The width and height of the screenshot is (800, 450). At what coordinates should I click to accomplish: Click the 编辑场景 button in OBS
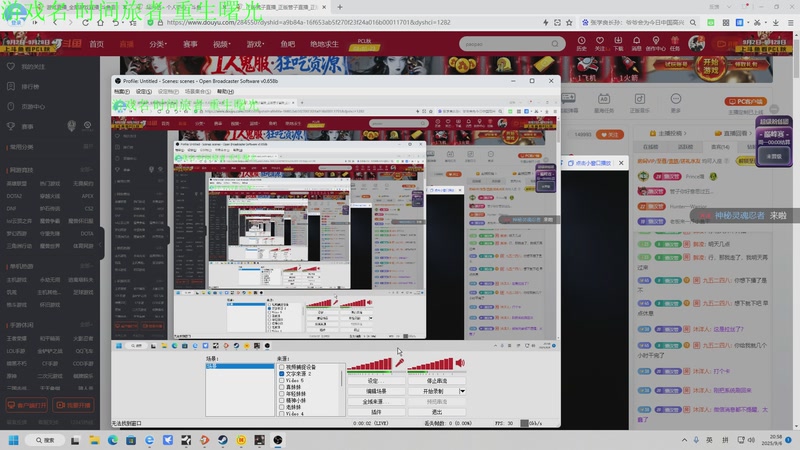point(376,391)
